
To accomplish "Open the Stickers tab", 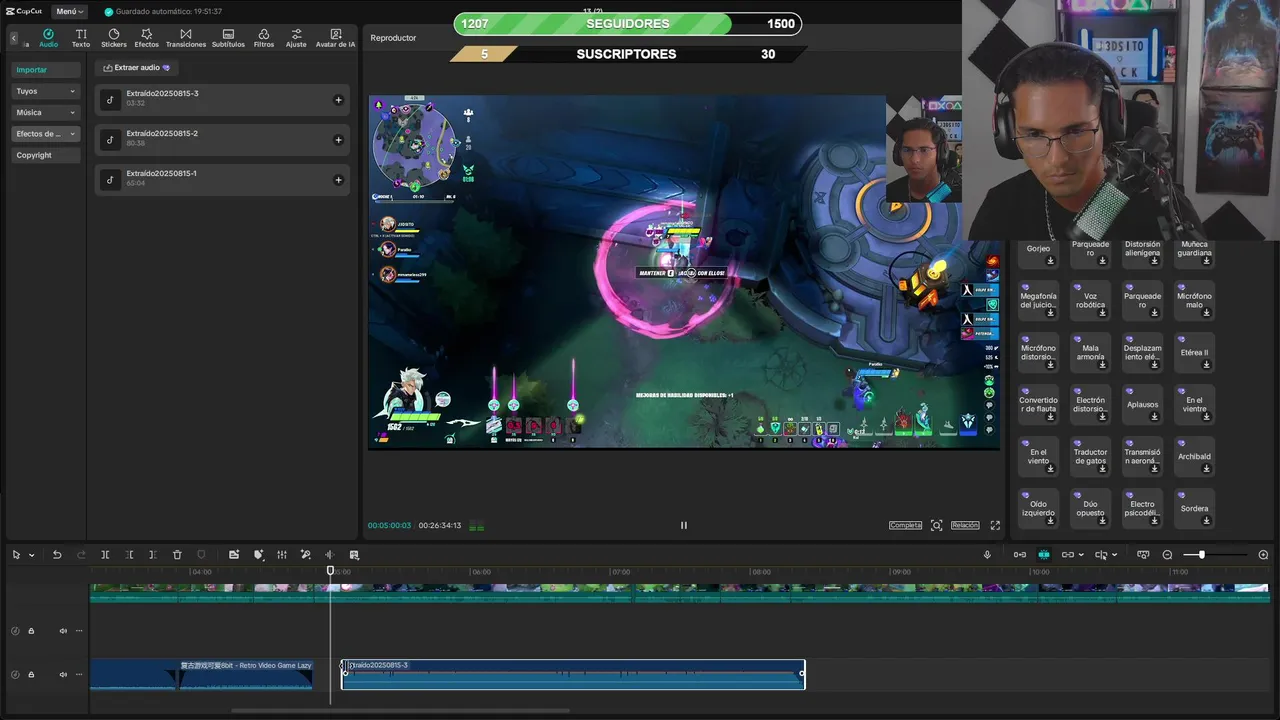I will pyautogui.click(x=114, y=38).
